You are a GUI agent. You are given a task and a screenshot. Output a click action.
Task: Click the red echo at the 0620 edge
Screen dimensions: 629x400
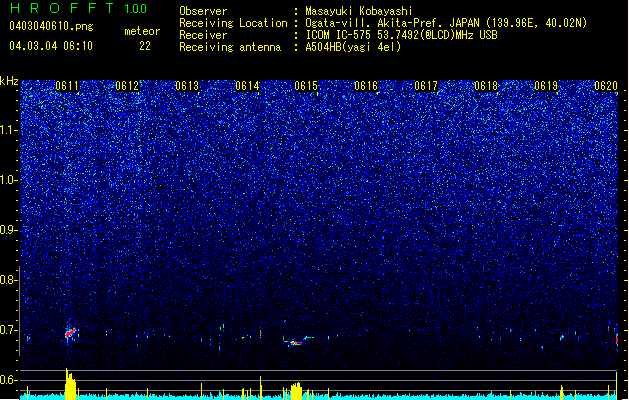coord(617,340)
